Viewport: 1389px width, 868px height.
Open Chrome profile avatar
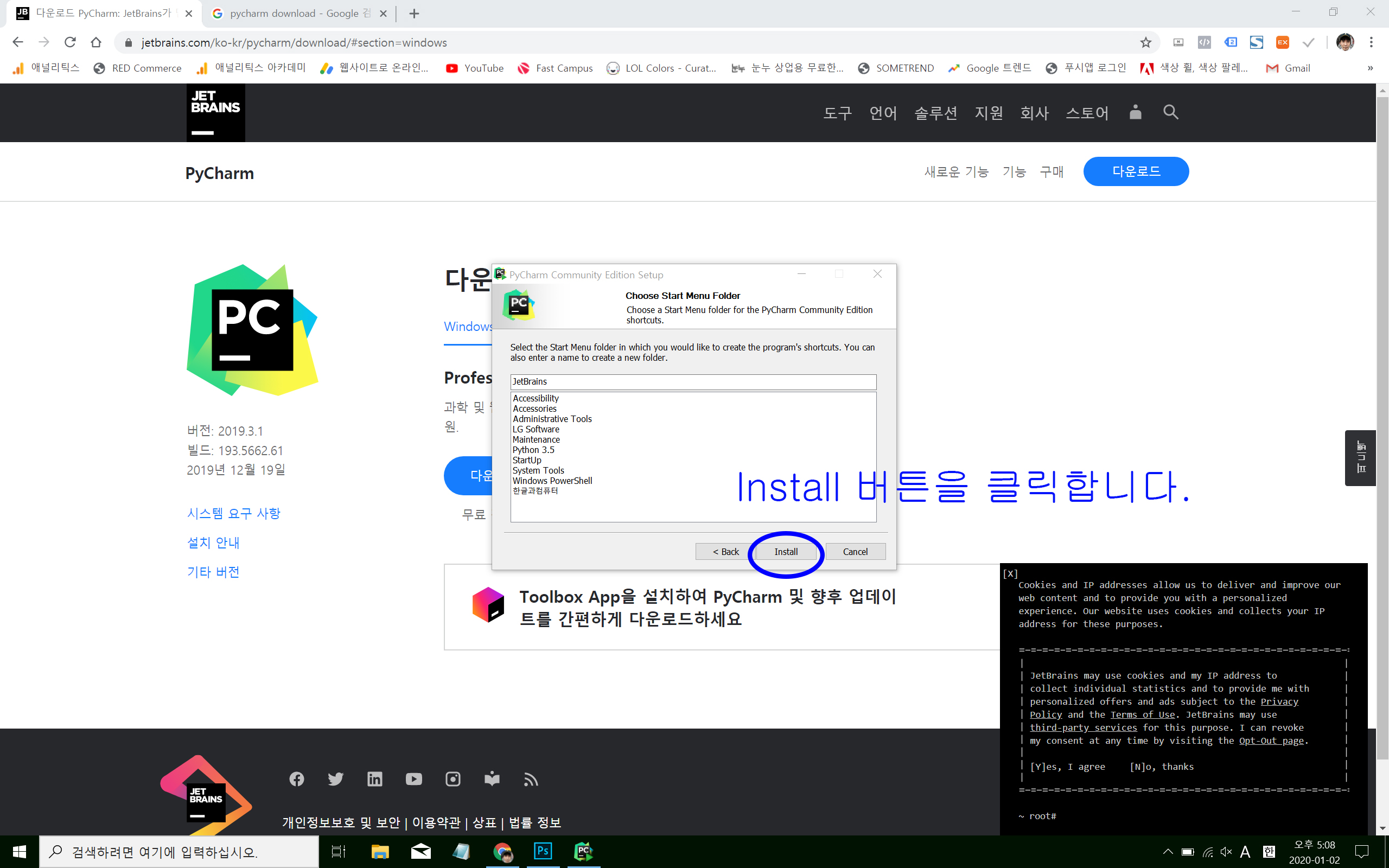coord(1346,42)
